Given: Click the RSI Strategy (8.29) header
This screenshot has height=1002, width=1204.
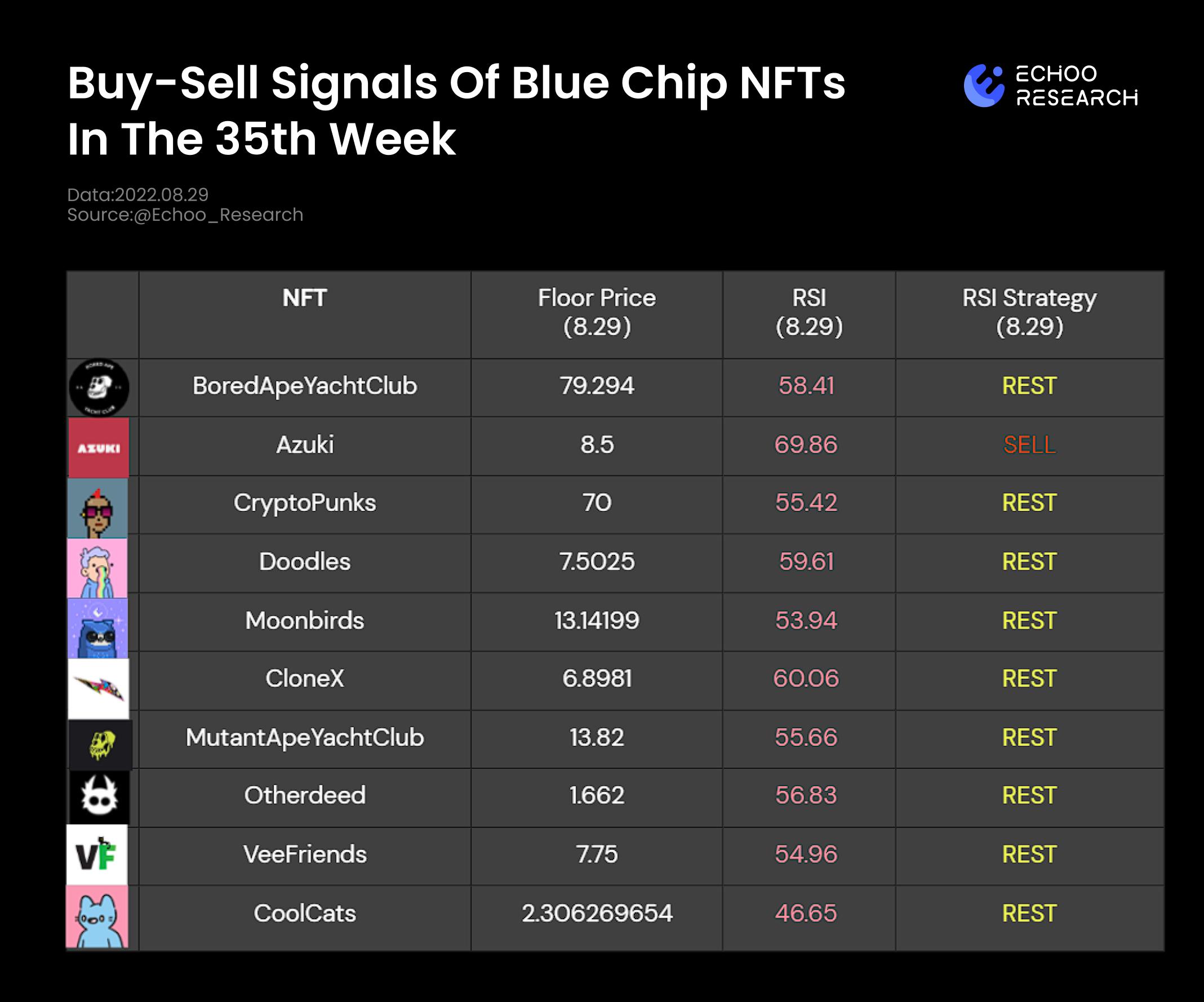Looking at the screenshot, I should pyautogui.click(x=1029, y=312).
